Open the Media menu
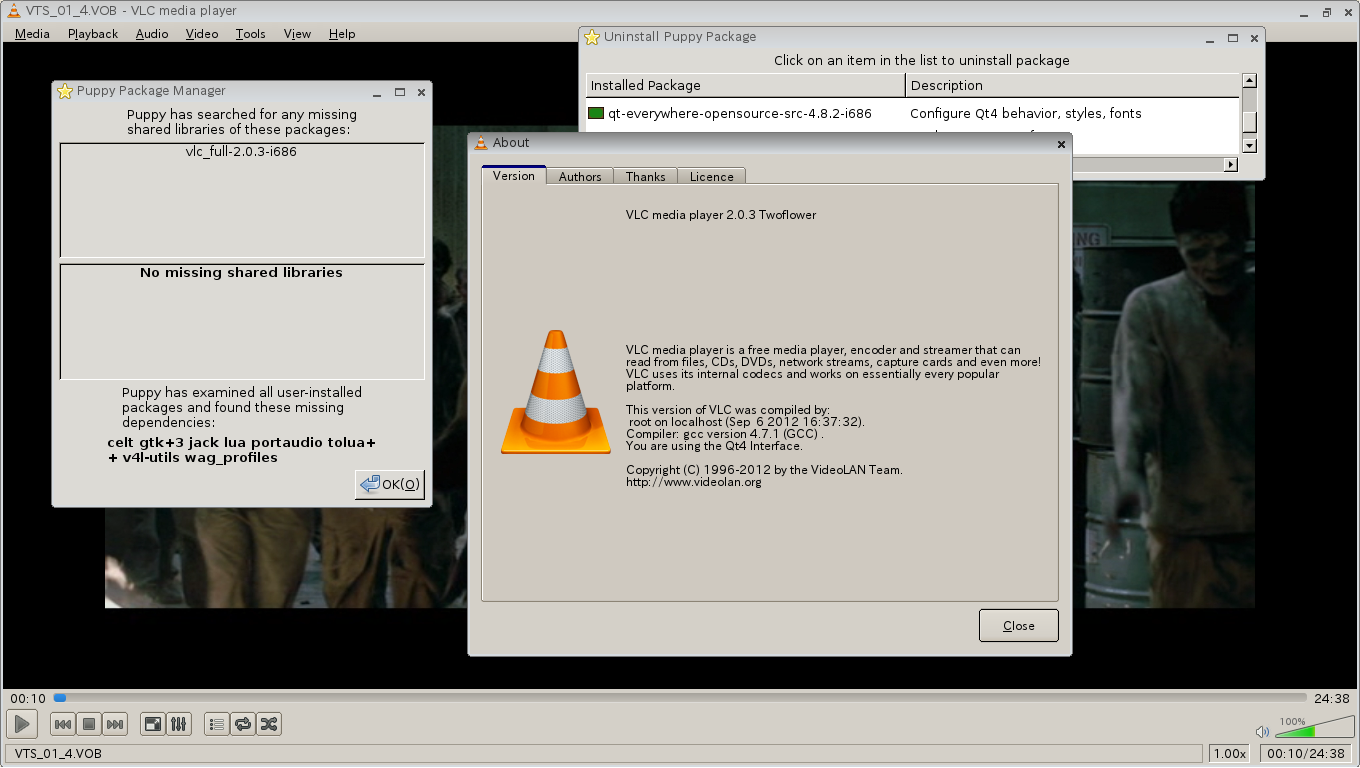This screenshot has height=768, width=1360. (32, 33)
